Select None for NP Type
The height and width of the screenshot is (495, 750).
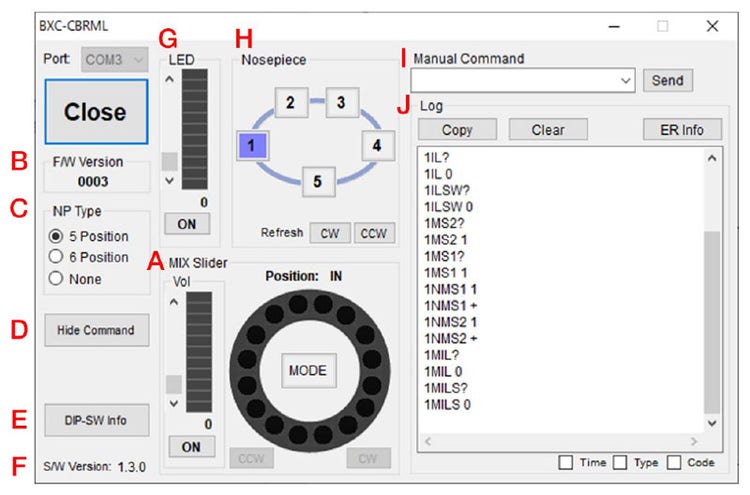pyautogui.click(x=57, y=279)
